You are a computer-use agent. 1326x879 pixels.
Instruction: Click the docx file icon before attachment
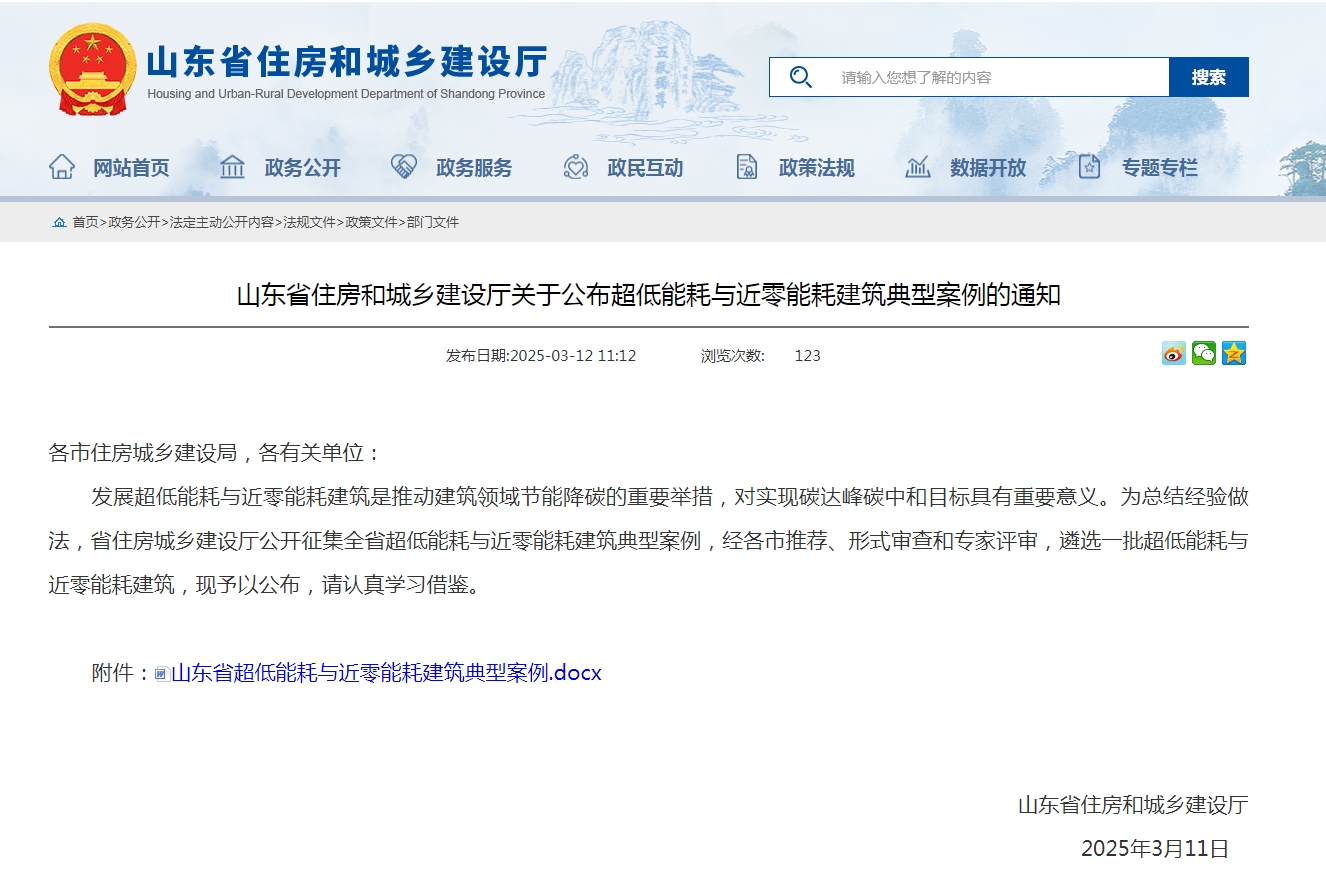tap(161, 674)
